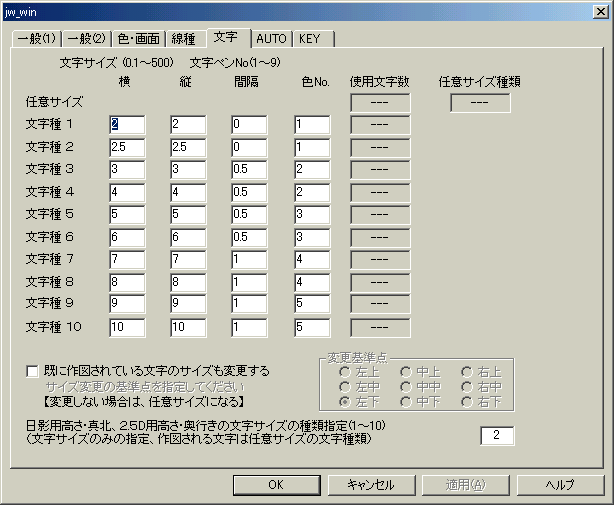Open the AUTO tab

coord(271,39)
